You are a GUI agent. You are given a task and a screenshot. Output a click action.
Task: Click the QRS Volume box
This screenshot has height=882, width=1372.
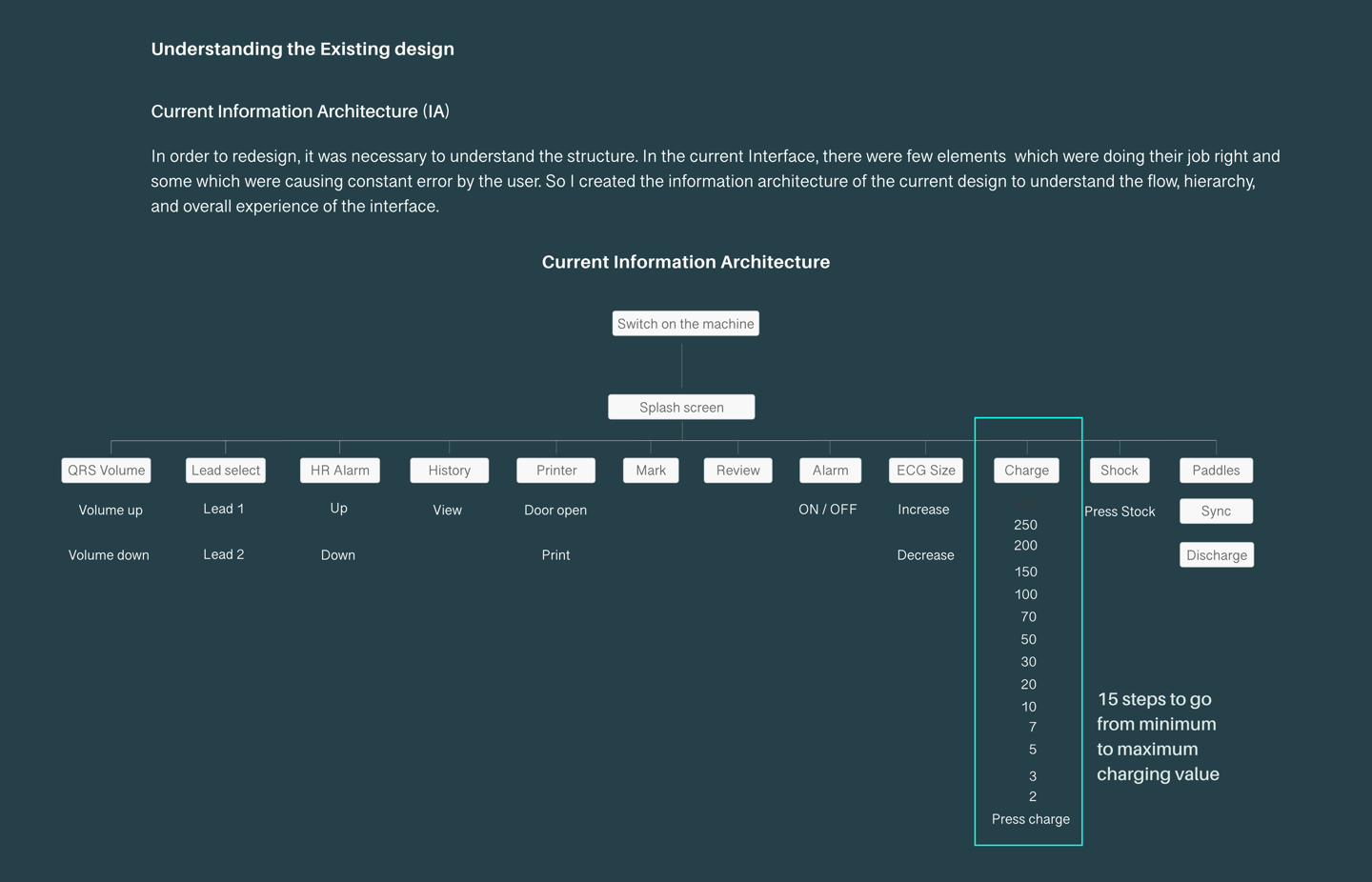tap(107, 471)
